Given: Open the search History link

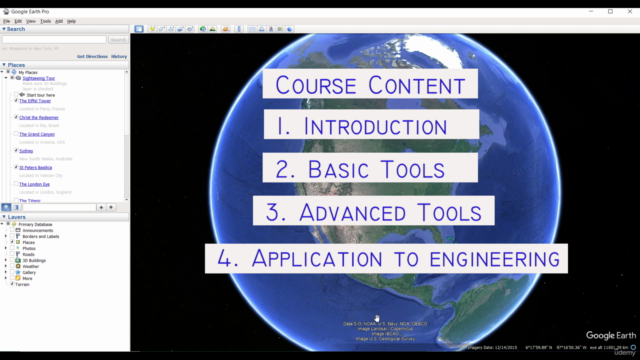Looking at the screenshot, I should tap(119, 56).
